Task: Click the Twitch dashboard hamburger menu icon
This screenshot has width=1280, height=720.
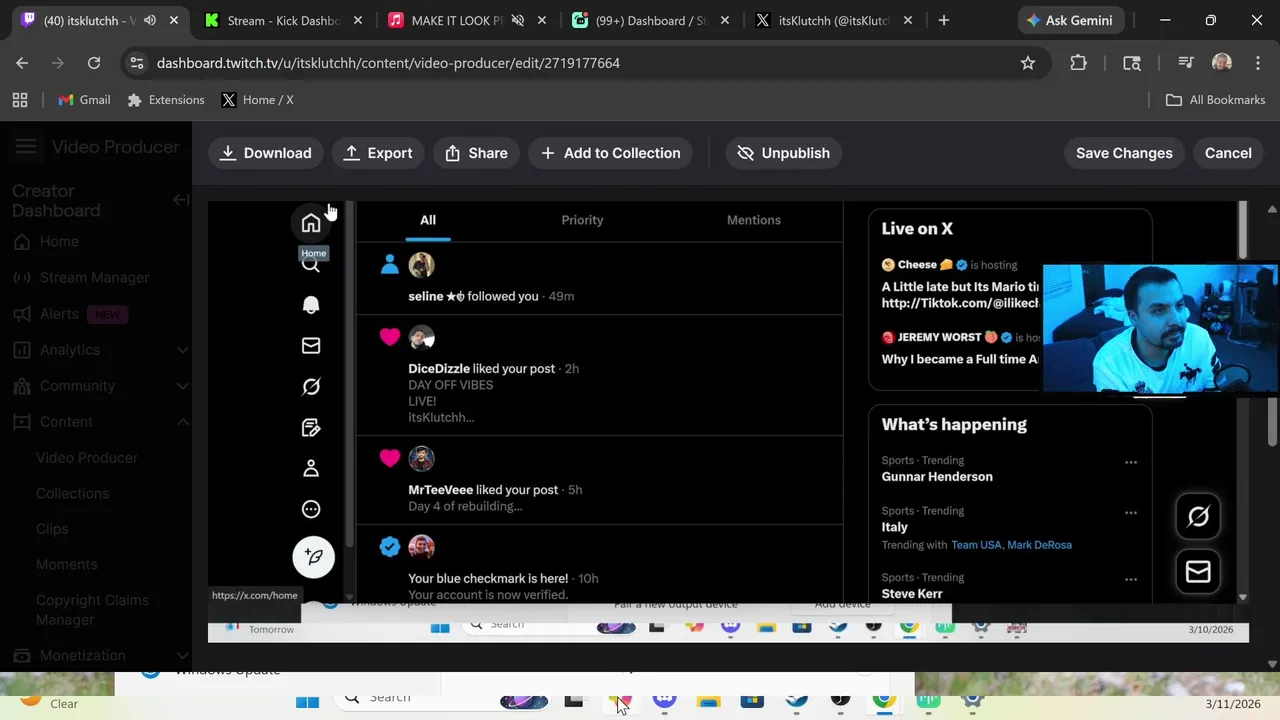Action: click(x=26, y=147)
